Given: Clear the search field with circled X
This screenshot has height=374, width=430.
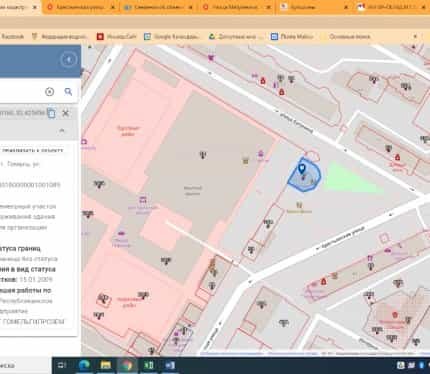Looking at the screenshot, I should coord(50,92).
